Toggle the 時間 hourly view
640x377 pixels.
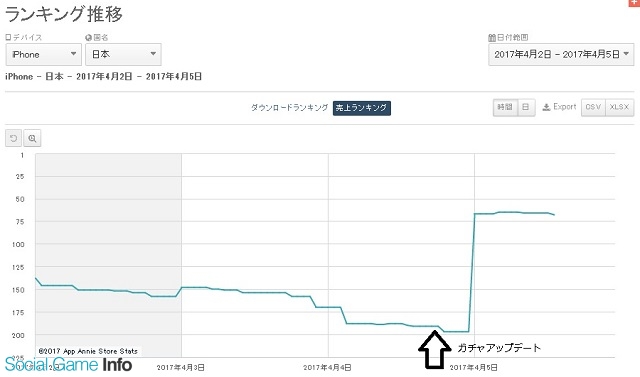505,107
